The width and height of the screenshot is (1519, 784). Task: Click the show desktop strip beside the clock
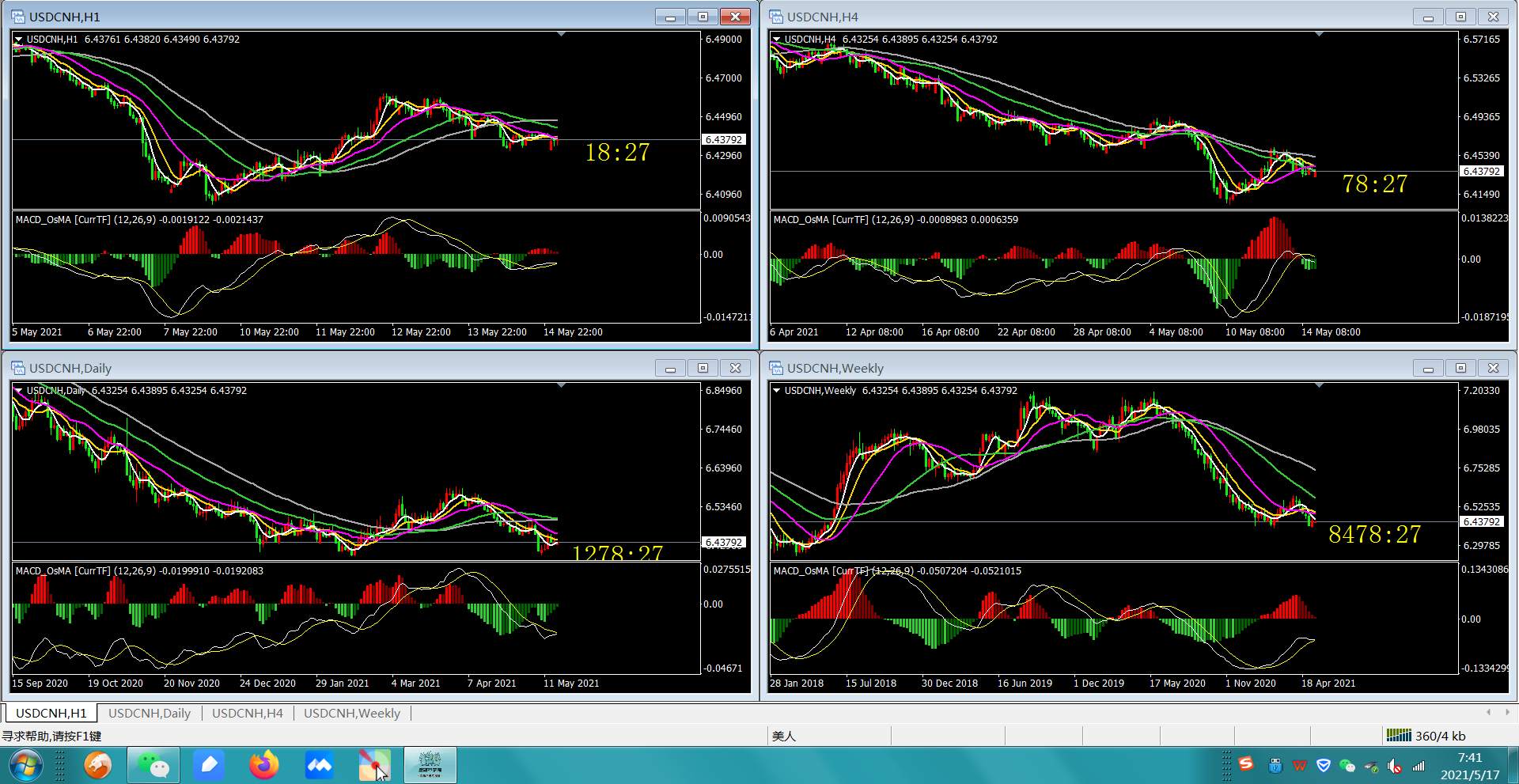[x=1513, y=766]
